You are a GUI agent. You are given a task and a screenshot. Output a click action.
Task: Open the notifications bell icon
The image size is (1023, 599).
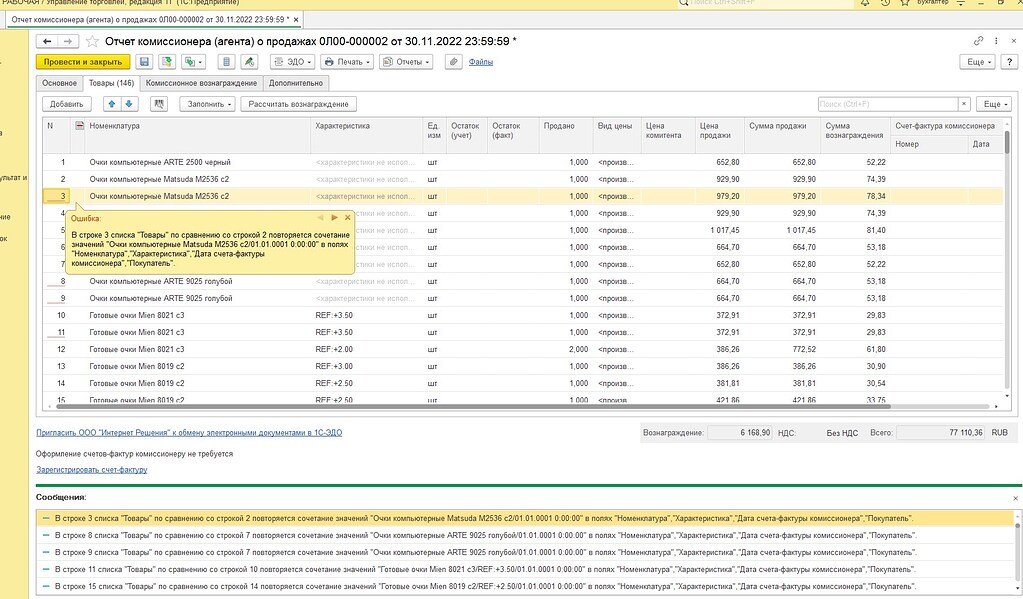click(x=864, y=3)
